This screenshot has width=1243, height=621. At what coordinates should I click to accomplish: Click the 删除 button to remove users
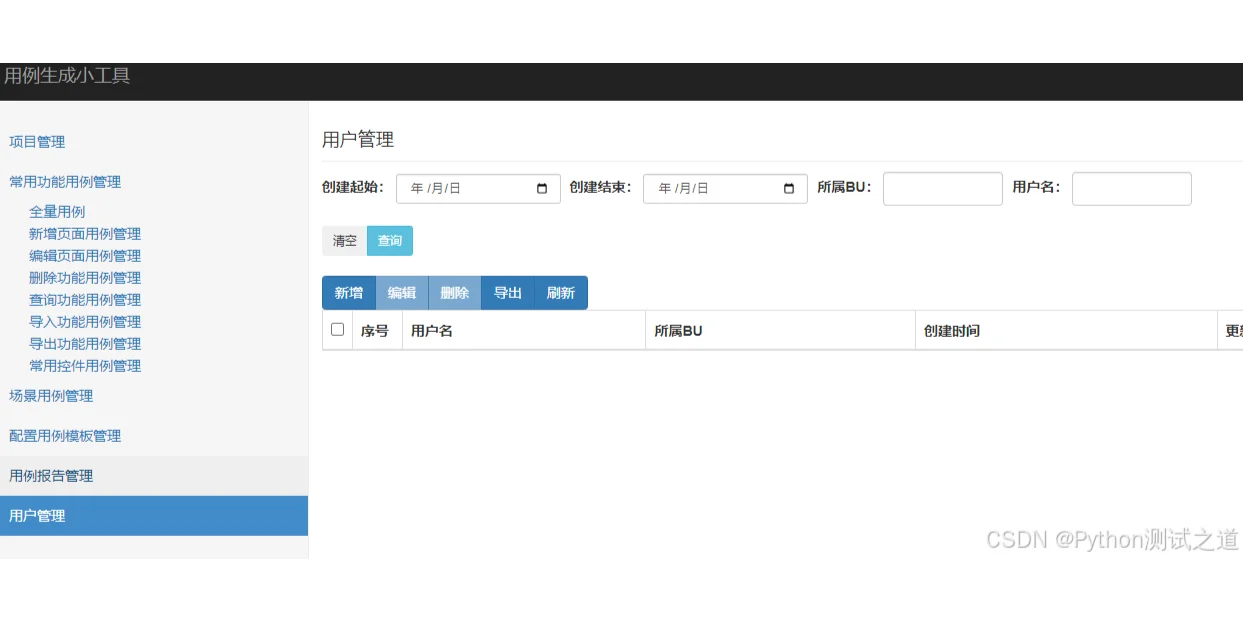tap(455, 292)
